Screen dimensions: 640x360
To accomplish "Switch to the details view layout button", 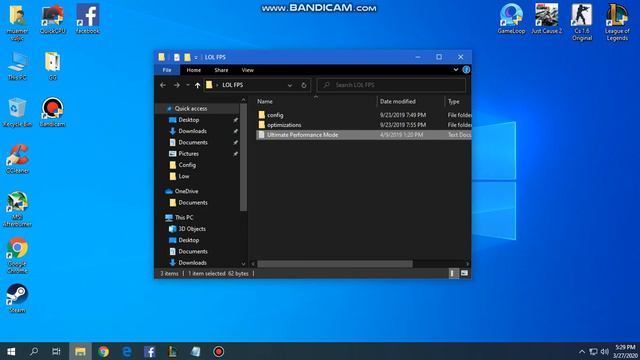I will pyautogui.click(x=453, y=273).
